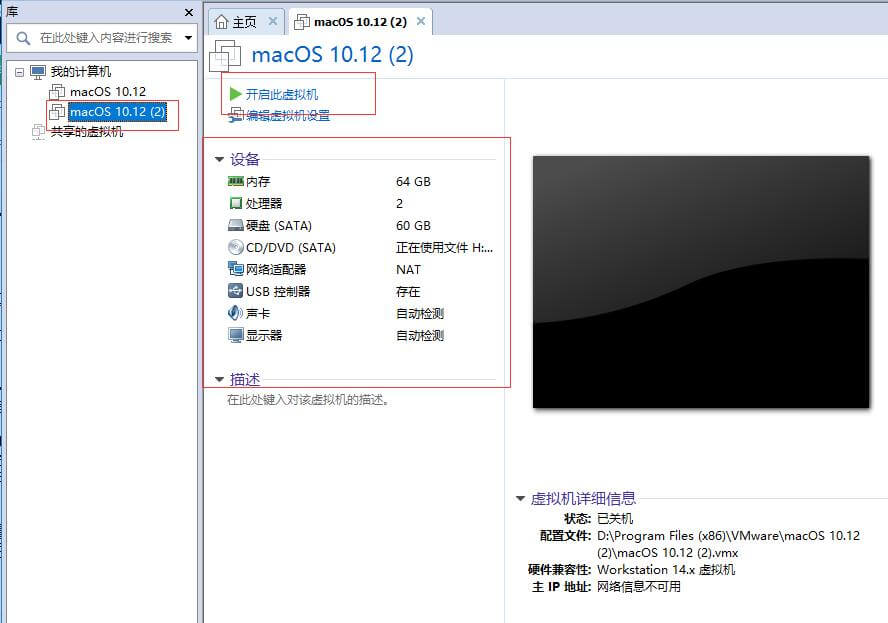Click the VM icon beside macOS 10.12
The height and width of the screenshot is (623, 888).
point(57,91)
